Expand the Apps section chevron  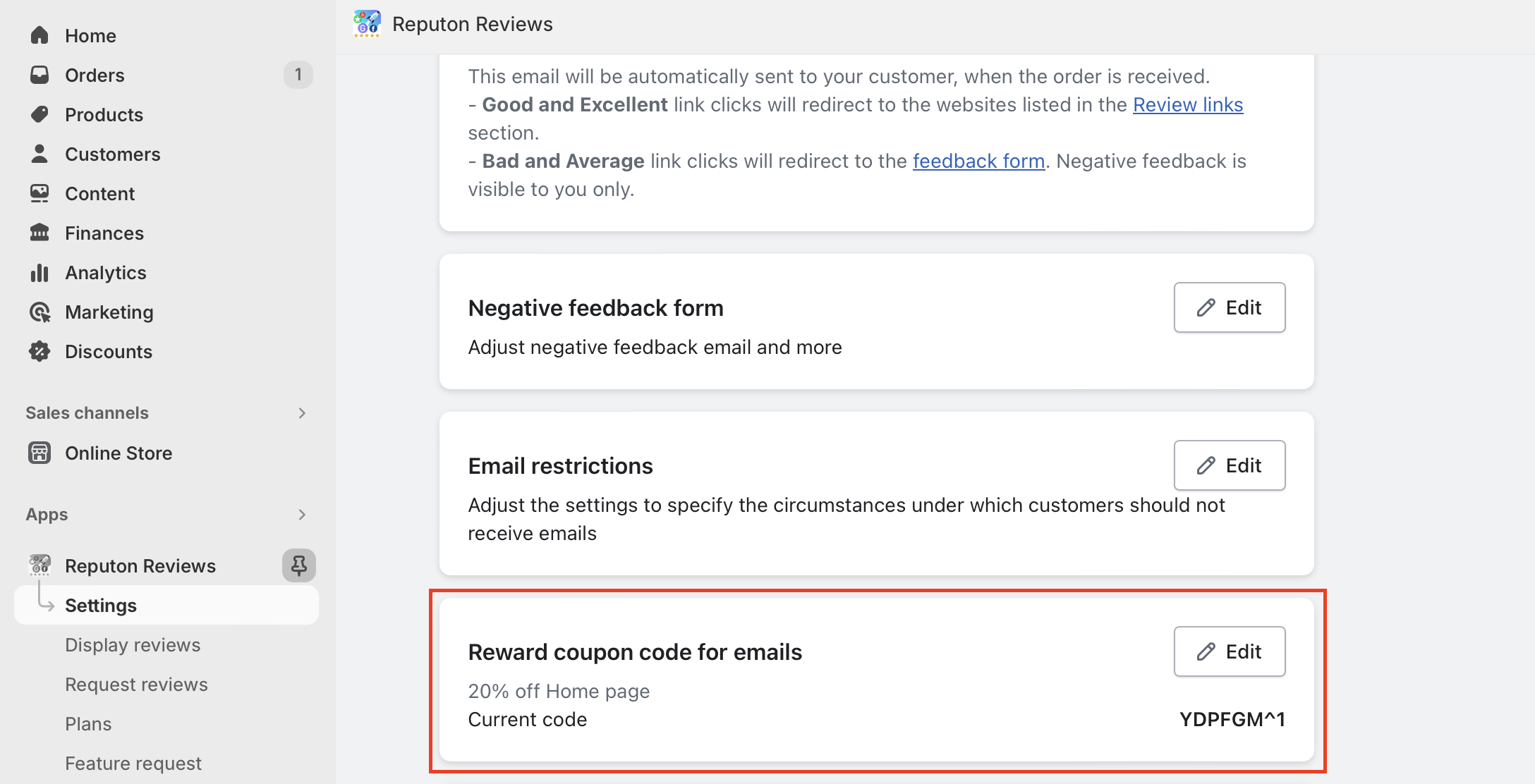click(302, 515)
